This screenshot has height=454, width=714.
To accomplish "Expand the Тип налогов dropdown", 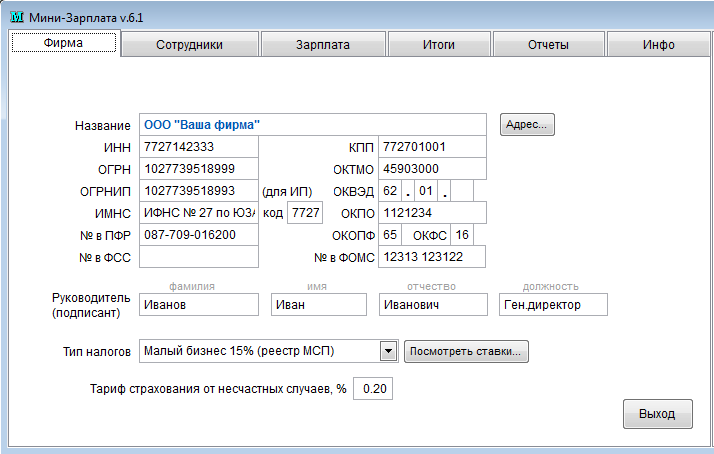I will 389,351.
